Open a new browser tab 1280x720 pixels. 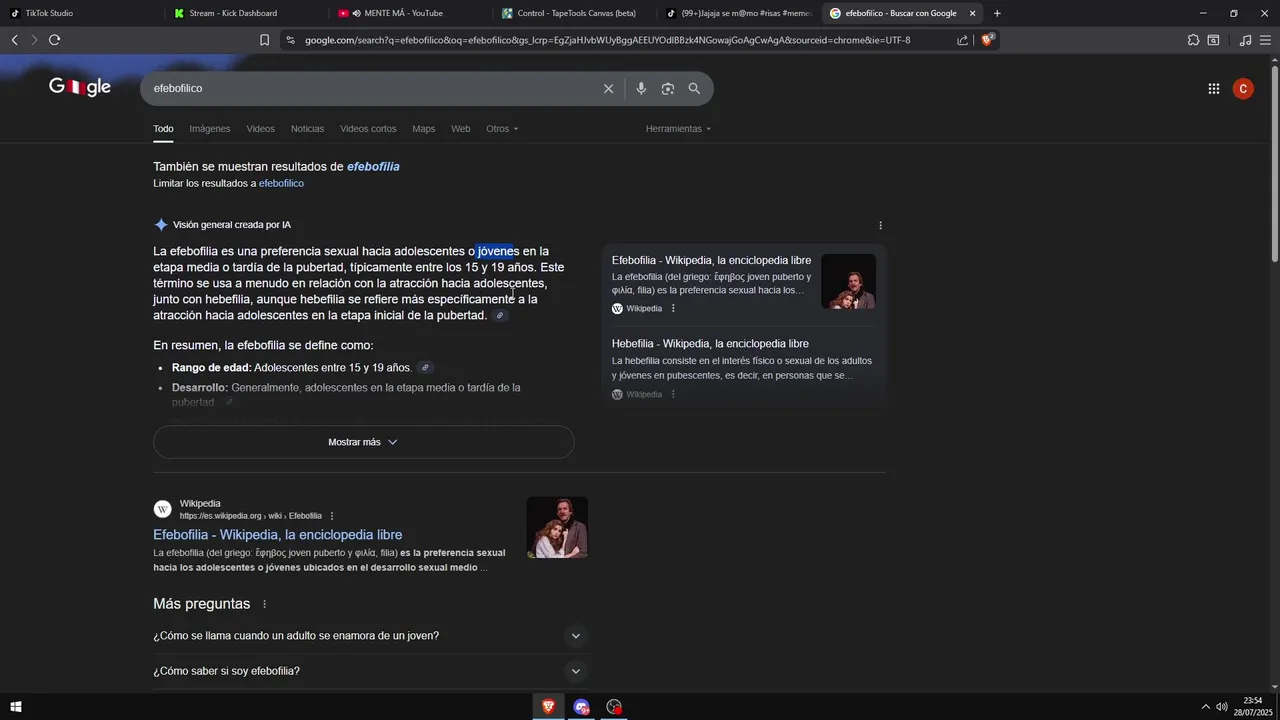point(997,13)
